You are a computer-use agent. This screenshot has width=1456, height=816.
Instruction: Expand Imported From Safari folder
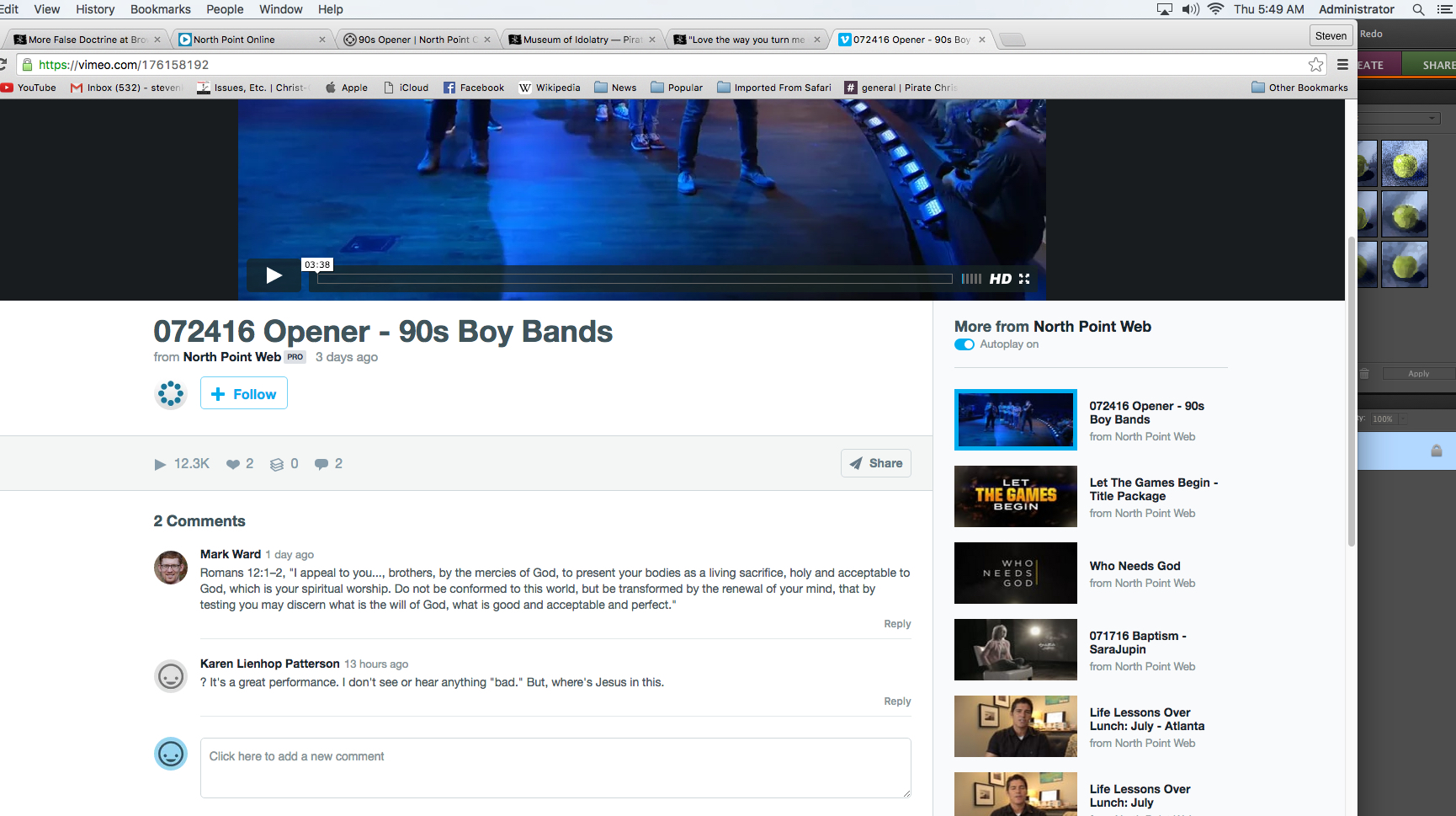(774, 88)
